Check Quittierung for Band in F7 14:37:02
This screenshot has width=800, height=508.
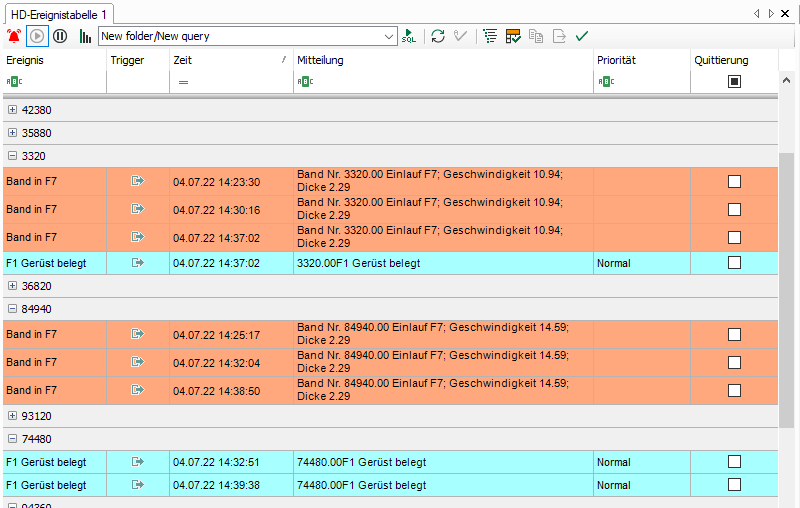click(x=734, y=238)
